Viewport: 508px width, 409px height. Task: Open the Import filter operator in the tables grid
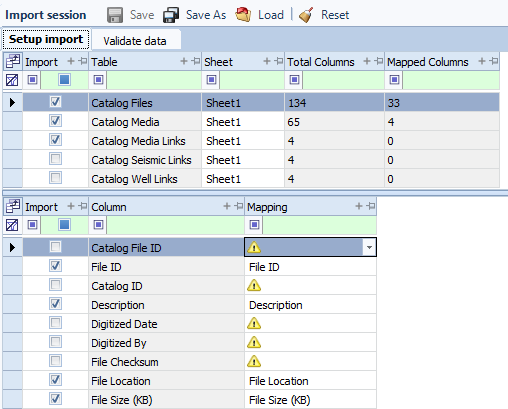tap(32, 80)
